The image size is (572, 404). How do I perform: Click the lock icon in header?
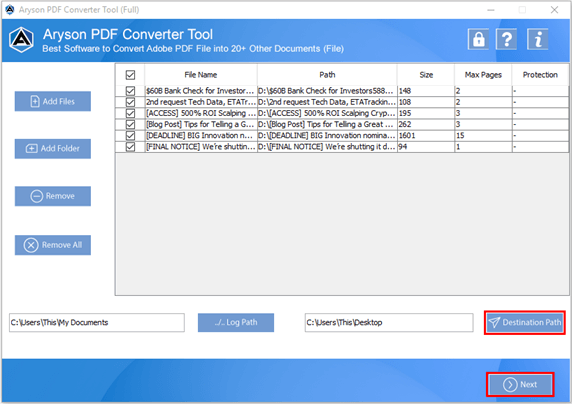479,39
